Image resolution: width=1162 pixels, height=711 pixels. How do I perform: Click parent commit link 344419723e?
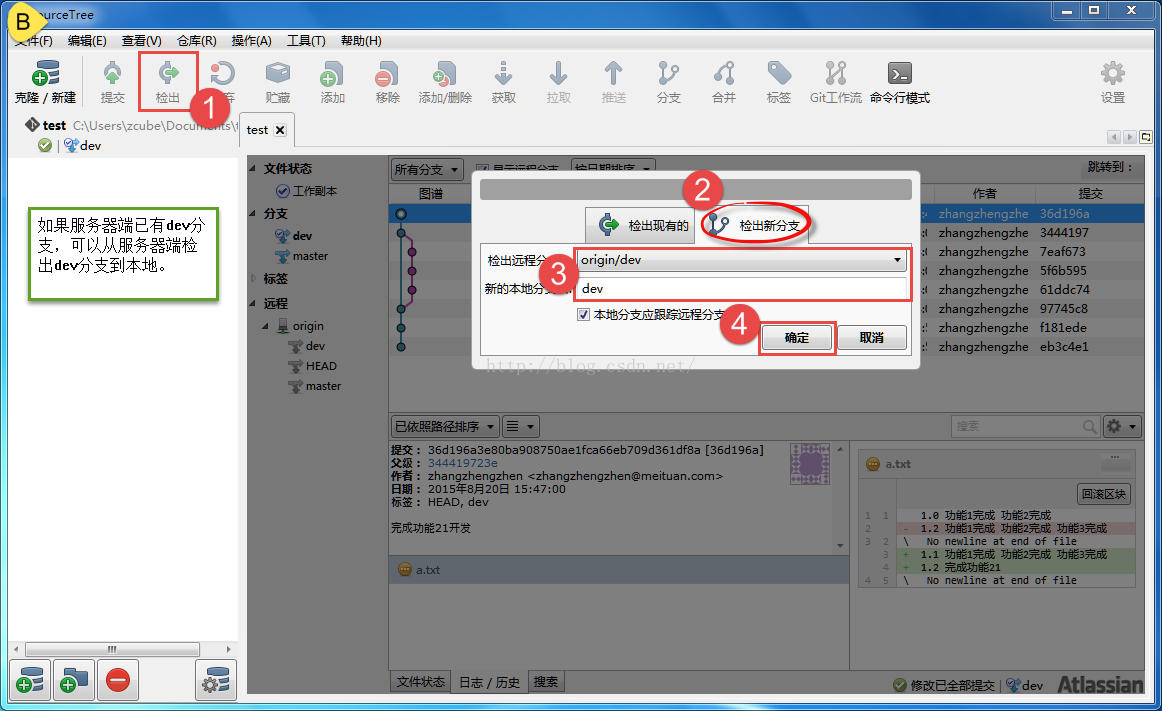pos(462,463)
